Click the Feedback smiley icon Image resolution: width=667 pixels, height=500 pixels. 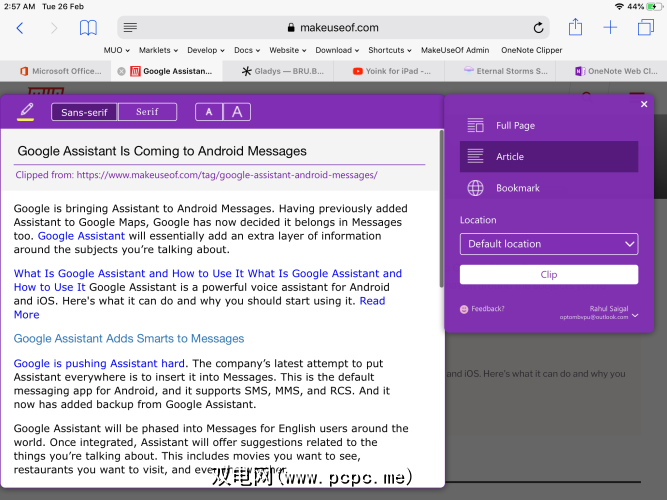[464, 309]
